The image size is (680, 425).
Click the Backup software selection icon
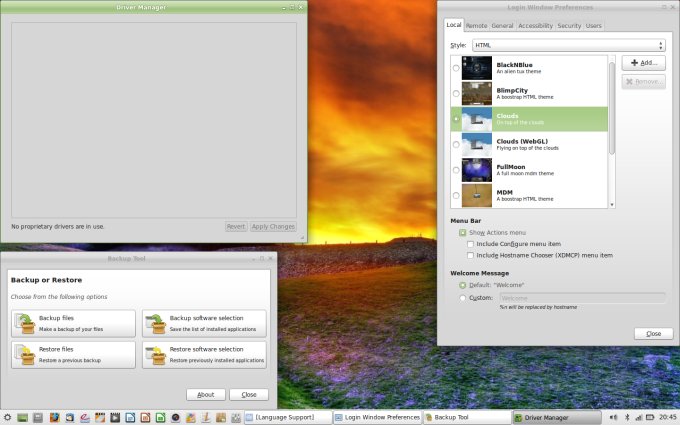tap(155, 323)
